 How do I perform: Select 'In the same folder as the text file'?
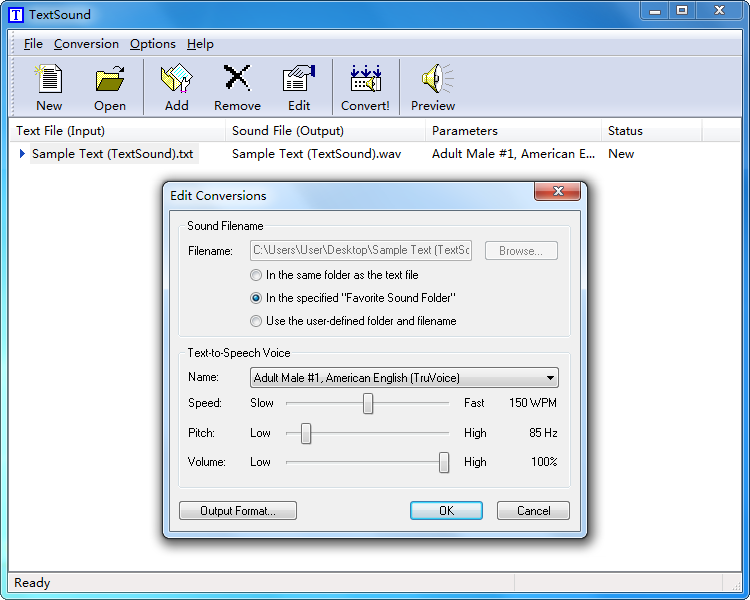257,275
